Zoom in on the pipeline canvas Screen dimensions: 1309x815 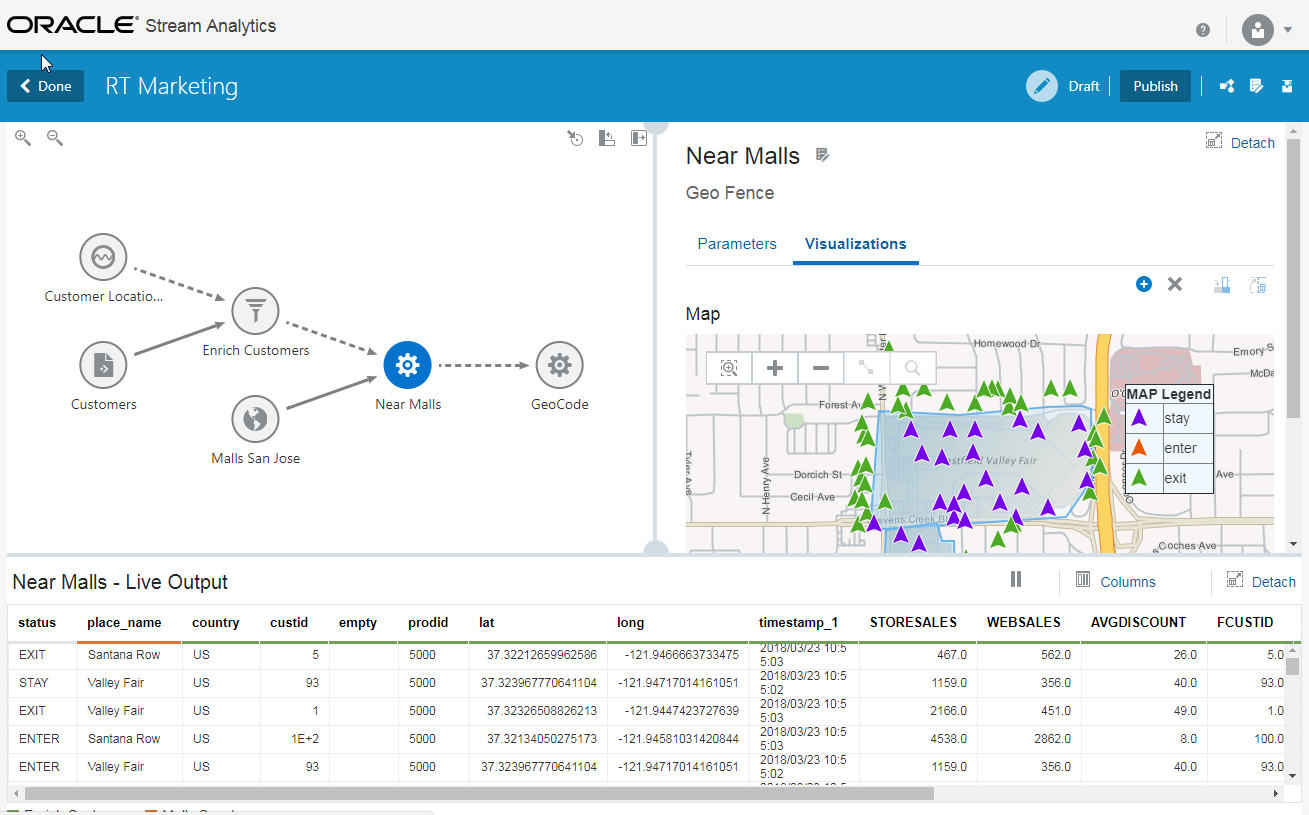23,138
